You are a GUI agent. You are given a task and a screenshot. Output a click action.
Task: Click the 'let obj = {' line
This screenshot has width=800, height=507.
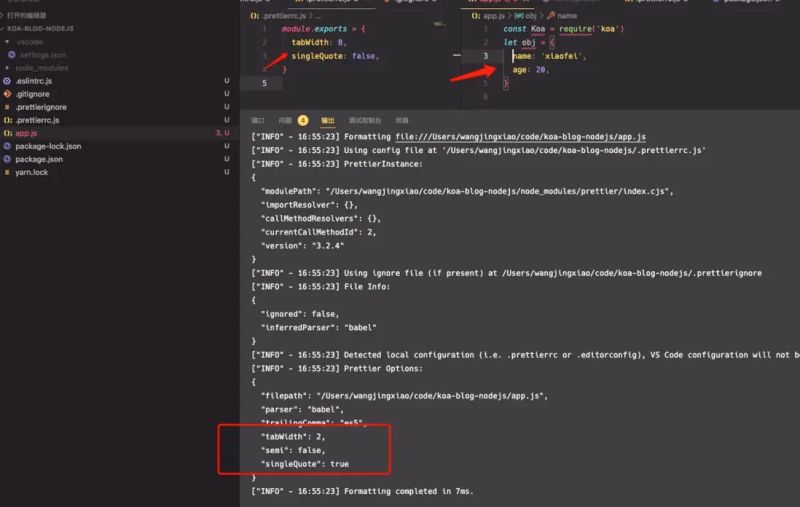tap(529, 42)
